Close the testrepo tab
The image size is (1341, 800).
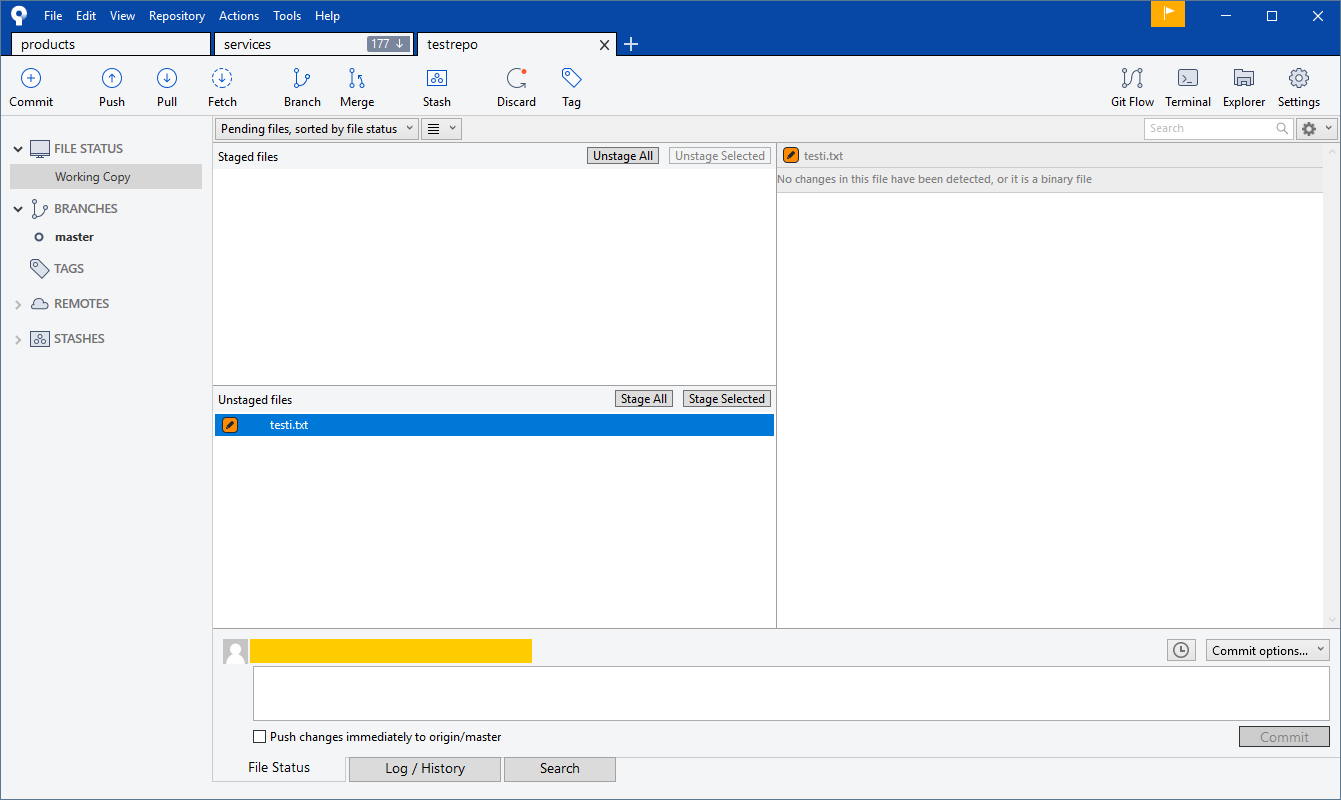(604, 45)
